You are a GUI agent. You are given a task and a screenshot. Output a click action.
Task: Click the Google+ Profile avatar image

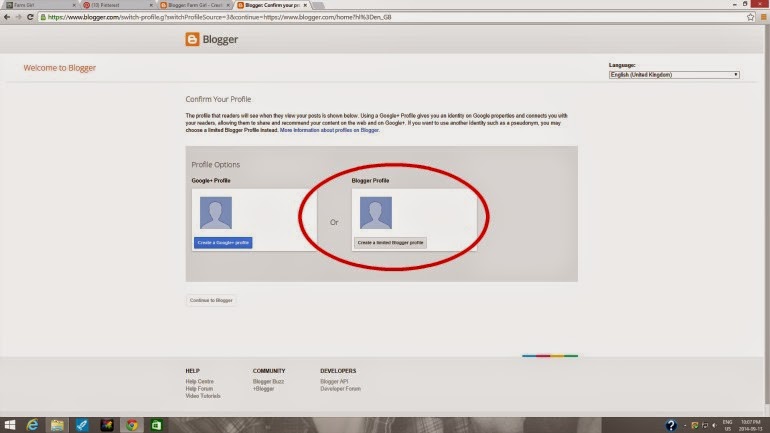pyautogui.click(x=216, y=213)
